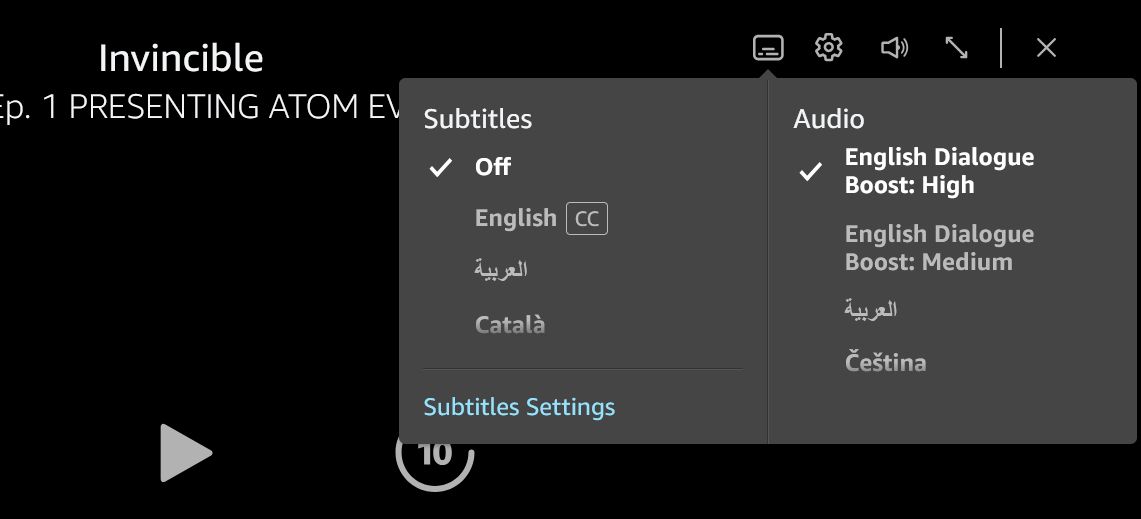Click the Subtitles section heading
1141x519 pixels.
pyautogui.click(x=478, y=119)
